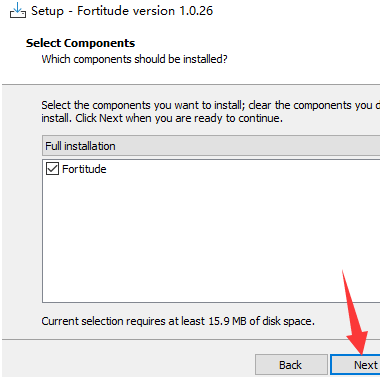Go back using the Back button
This screenshot has height=377, width=380.
point(291,365)
